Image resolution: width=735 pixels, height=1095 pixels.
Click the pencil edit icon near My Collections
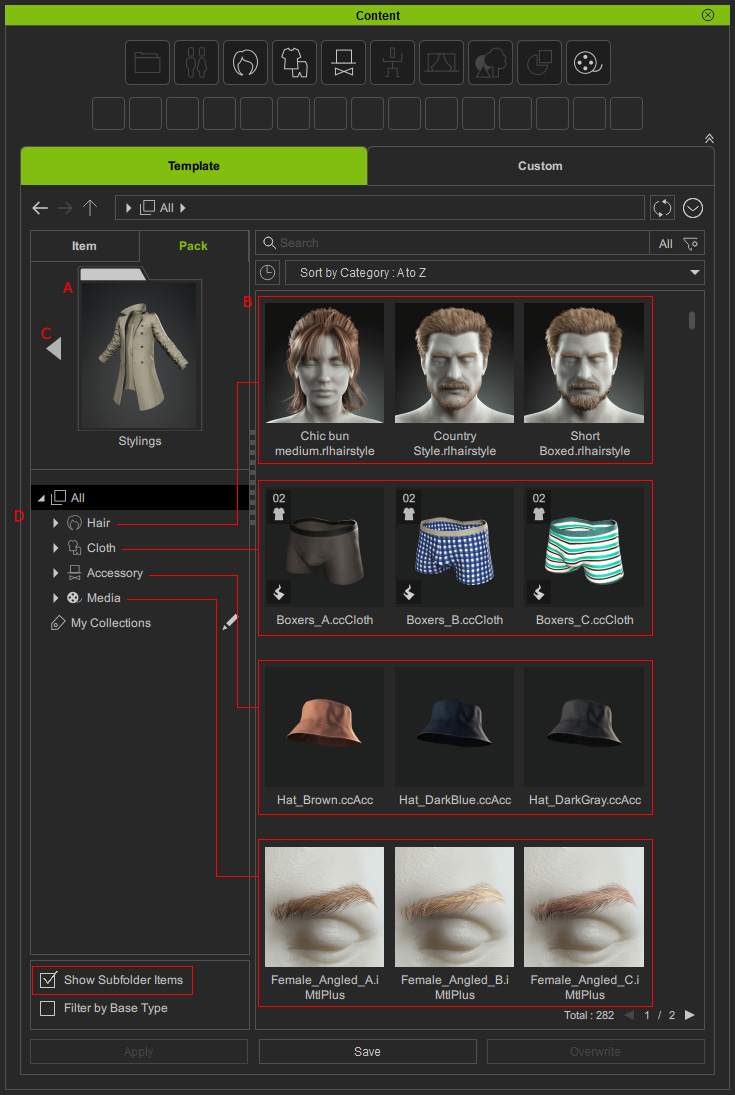[230, 622]
